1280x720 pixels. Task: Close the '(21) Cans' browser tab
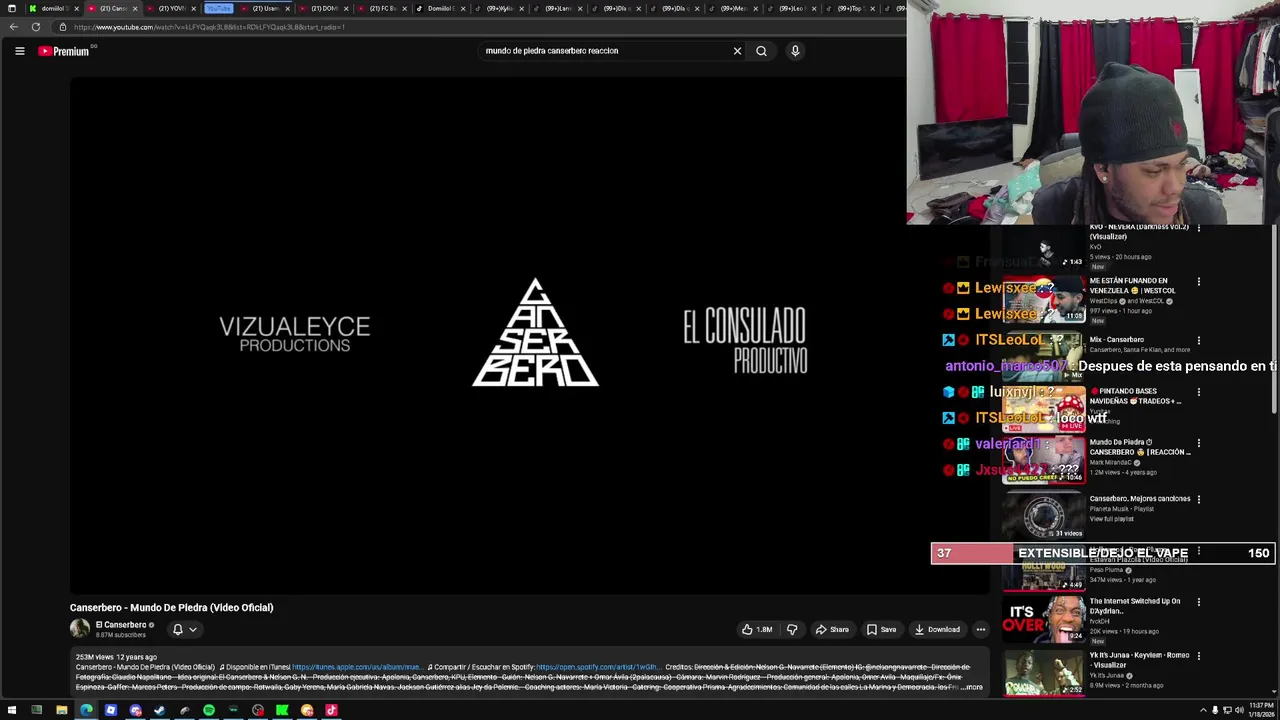135,8
